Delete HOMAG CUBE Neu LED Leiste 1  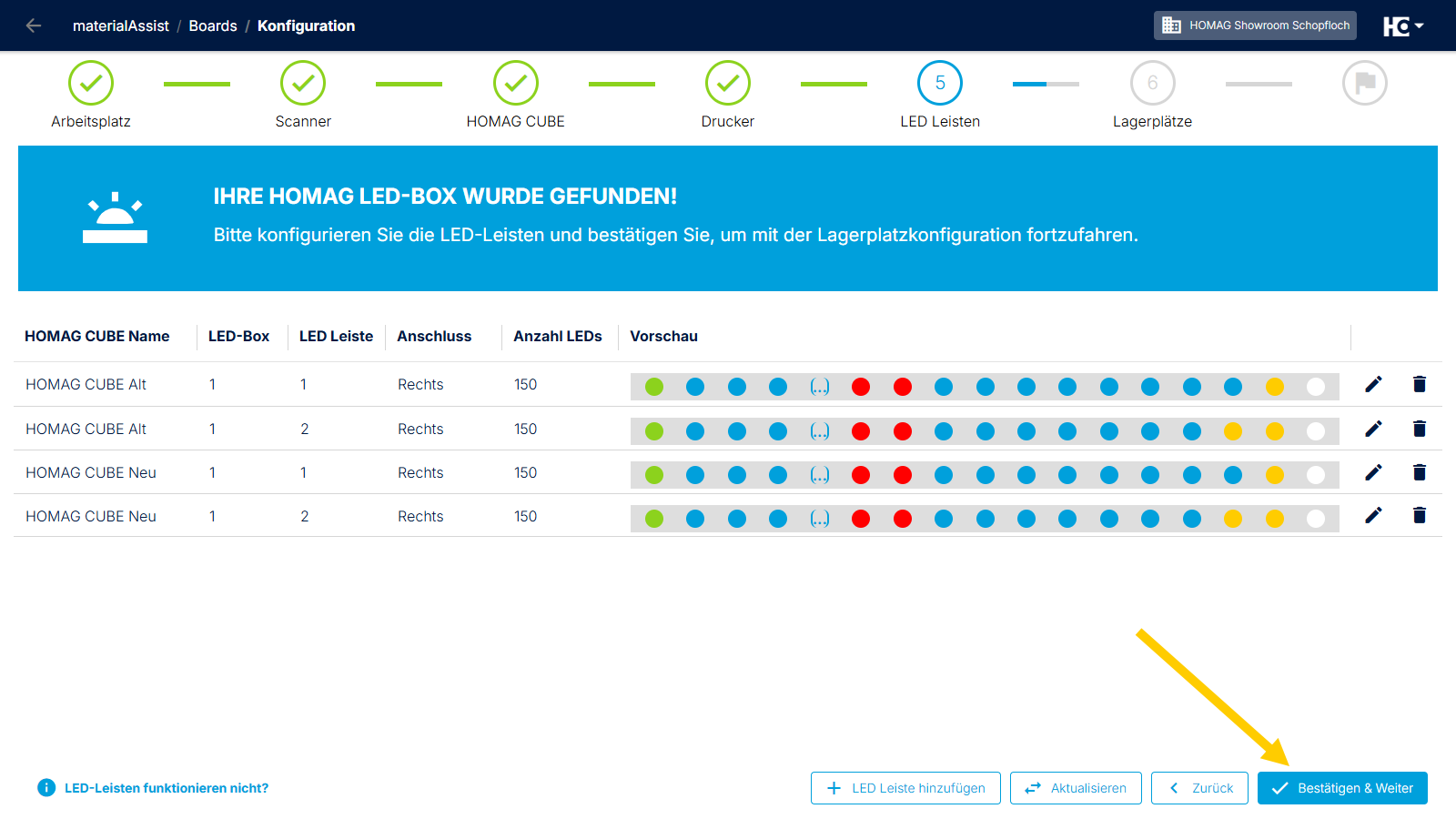point(1419,471)
